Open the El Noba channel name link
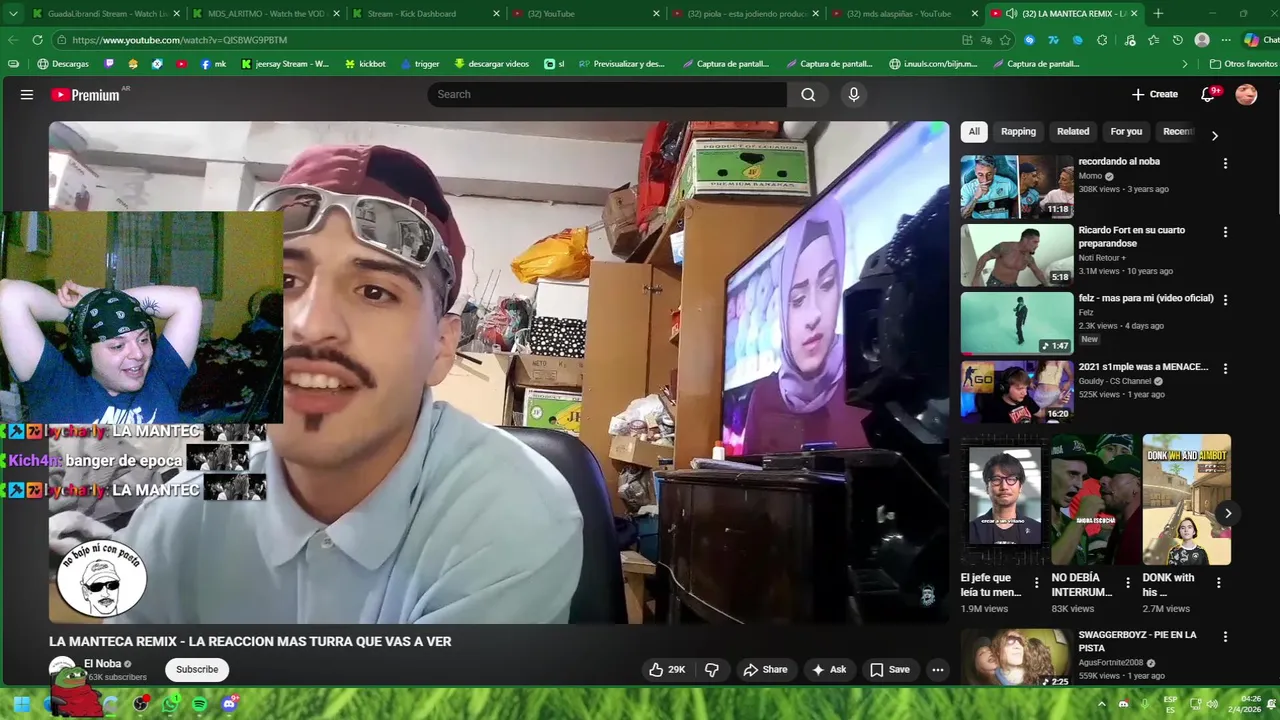The height and width of the screenshot is (720, 1280). 102,663
